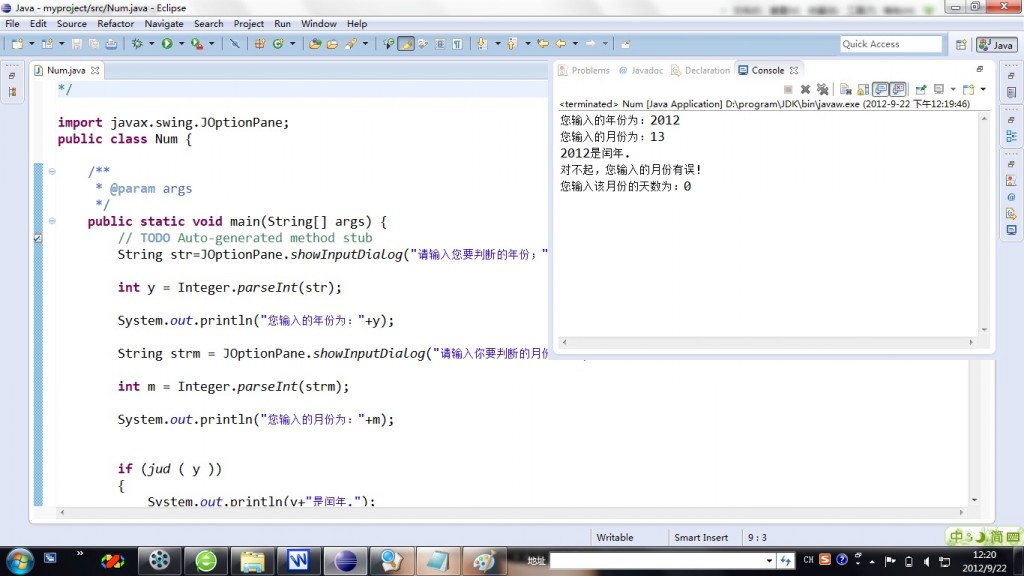
Task: Open the dropdown beside the New file icon
Action: (x=31, y=44)
